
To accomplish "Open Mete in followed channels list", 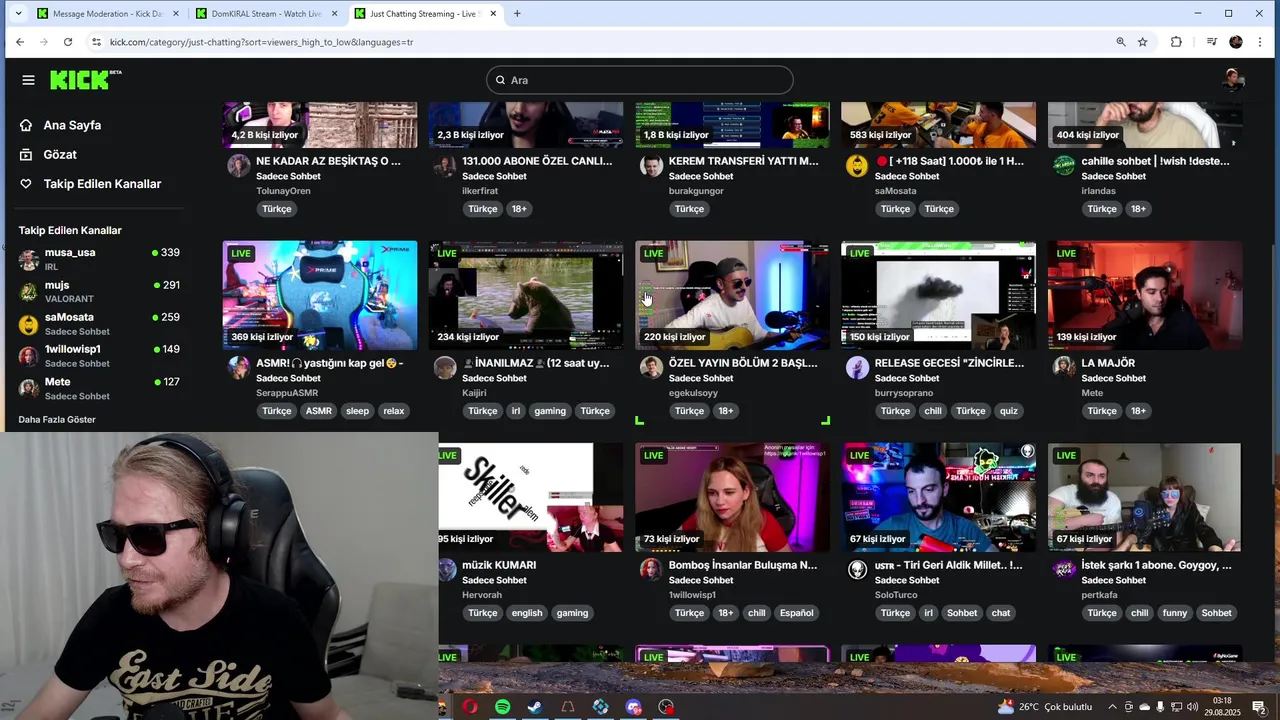I will click(x=98, y=388).
